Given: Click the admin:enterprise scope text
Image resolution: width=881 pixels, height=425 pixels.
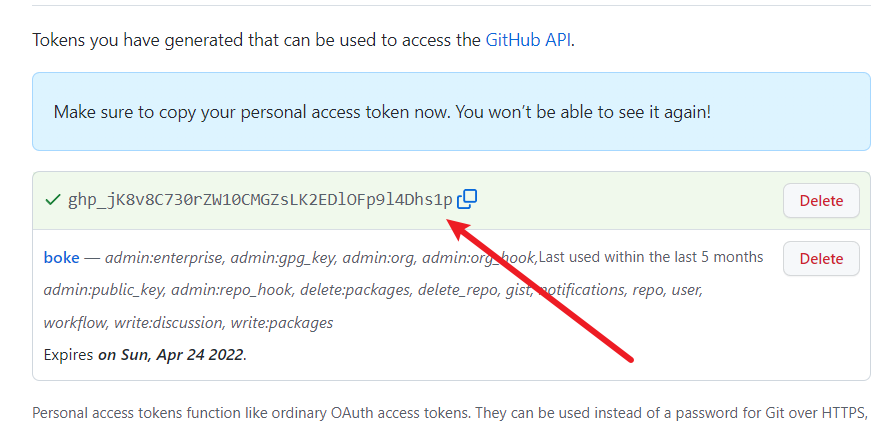Looking at the screenshot, I should tap(163, 258).
